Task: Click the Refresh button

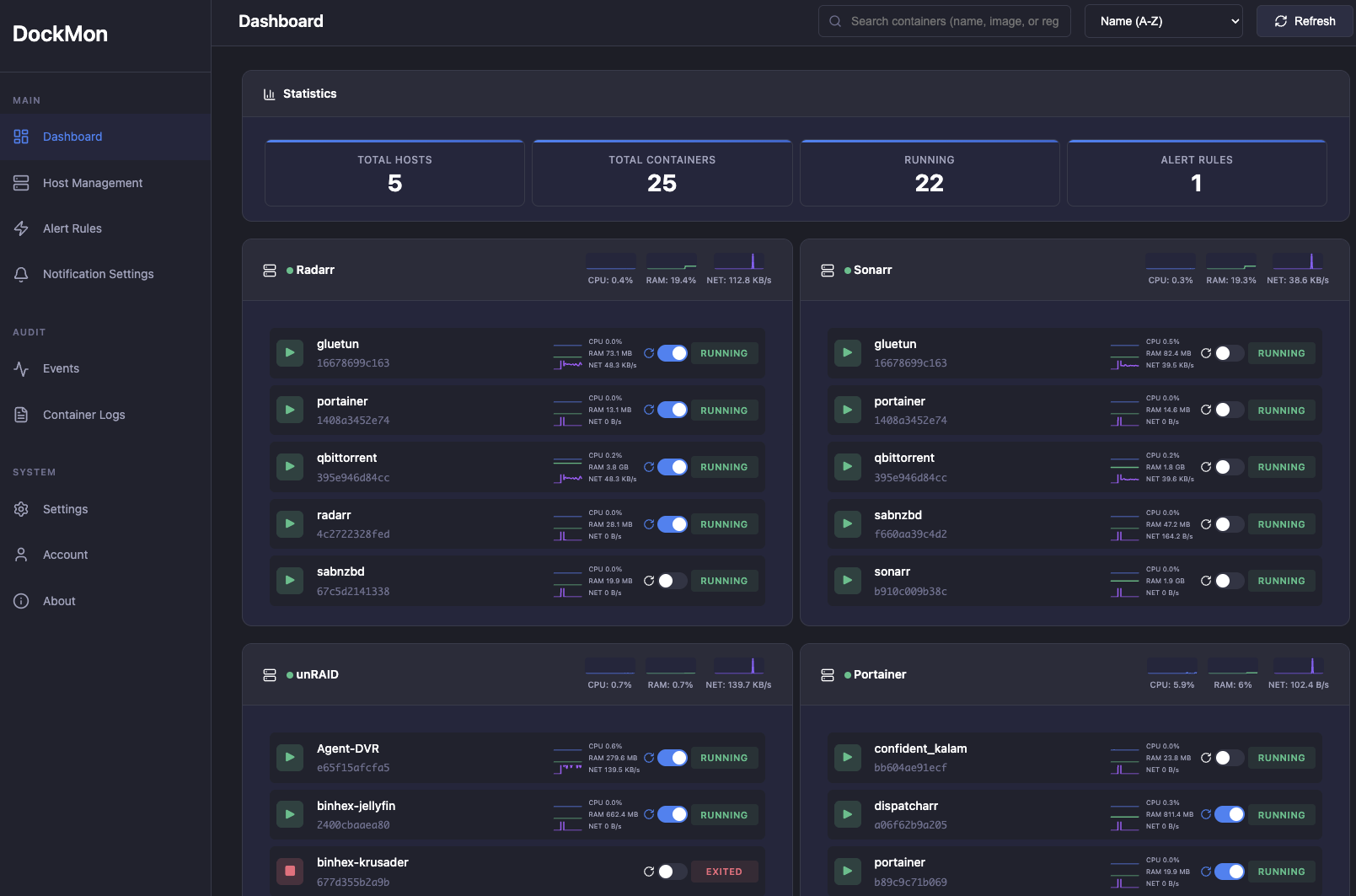Action: coord(1304,21)
